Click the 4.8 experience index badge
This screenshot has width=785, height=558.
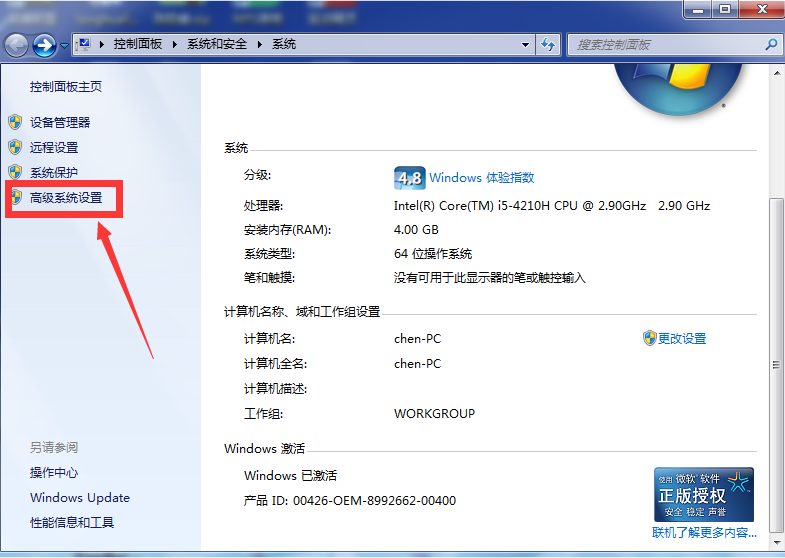tap(410, 178)
